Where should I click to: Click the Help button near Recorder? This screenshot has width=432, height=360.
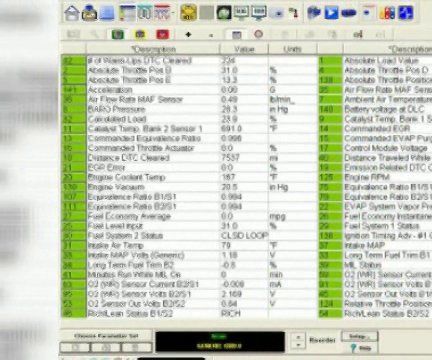361,348
